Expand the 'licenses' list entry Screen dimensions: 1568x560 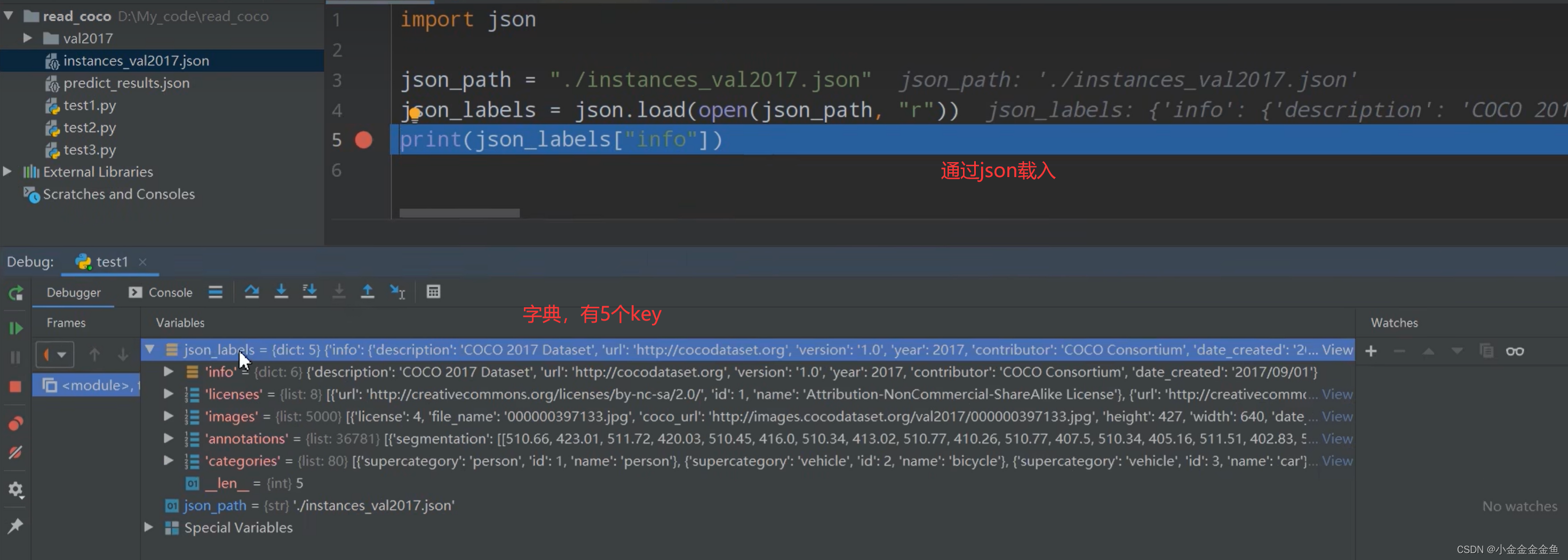(169, 394)
